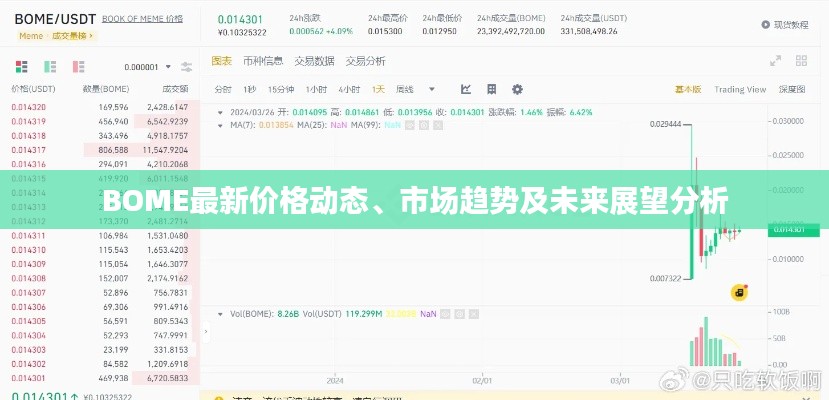
Task: Switch to 基本版 chart mode
Action: [688, 89]
